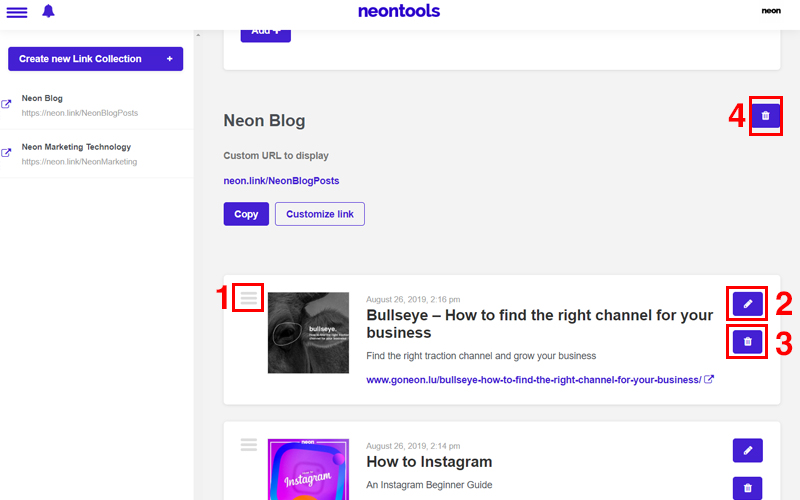
Task: Select Neon Blog collection in sidebar
Action: pos(97,105)
